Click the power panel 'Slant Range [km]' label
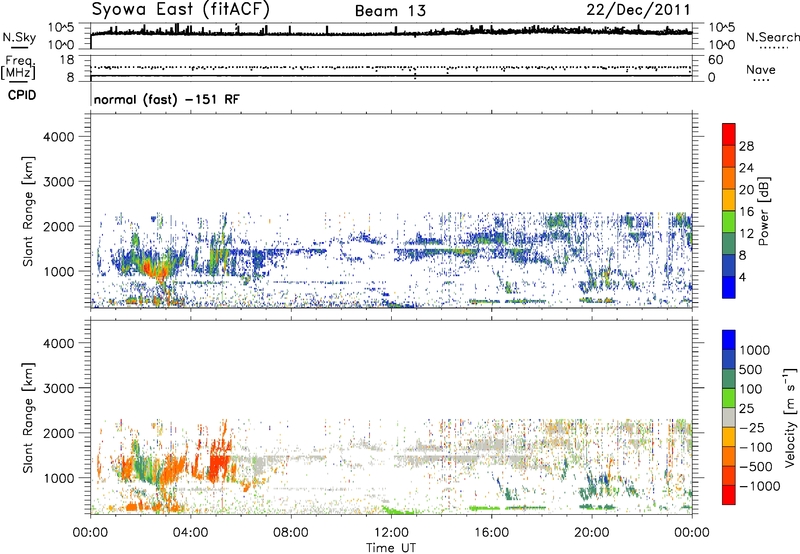 point(28,211)
